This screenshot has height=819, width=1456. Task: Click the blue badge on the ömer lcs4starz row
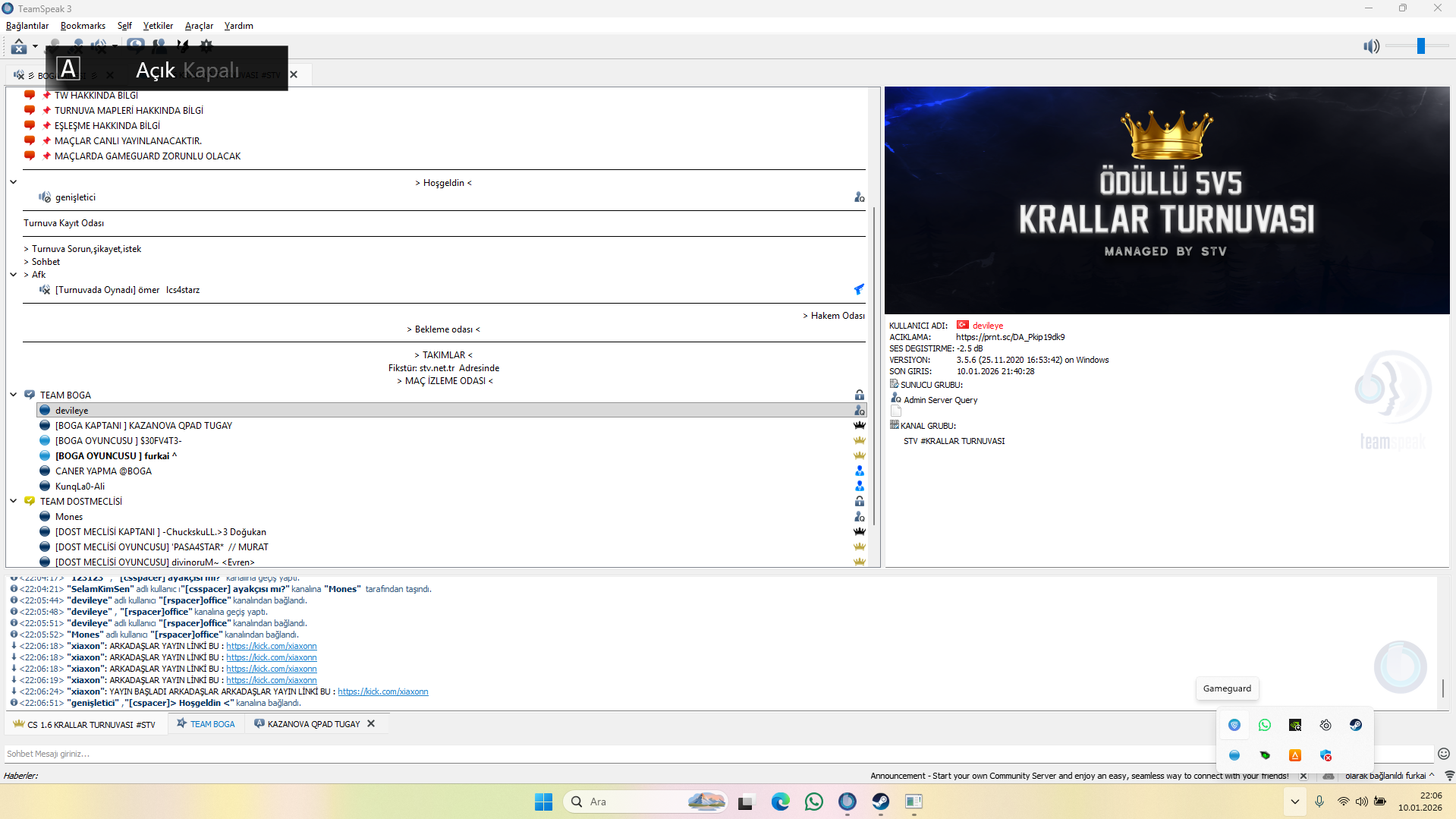coord(860,289)
